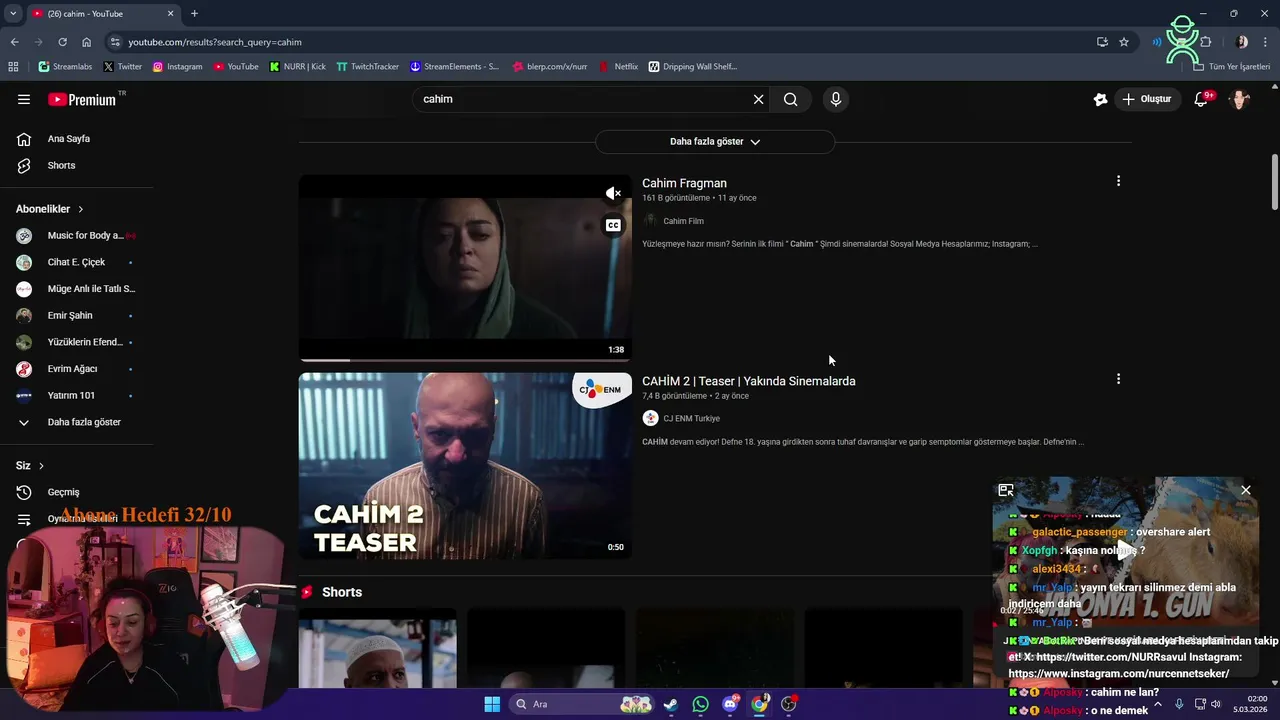The image size is (1280, 720).
Task: Open Abonelikler section chevron
Action: tap(80, 209)
